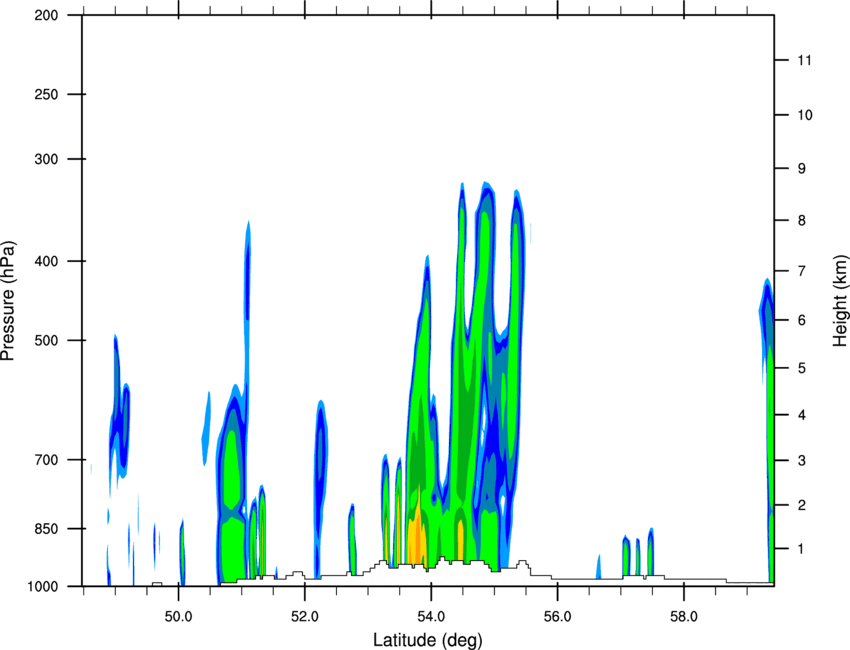Pick the 9 km height label
850x650 pixels.
click(x=802, y=169)
